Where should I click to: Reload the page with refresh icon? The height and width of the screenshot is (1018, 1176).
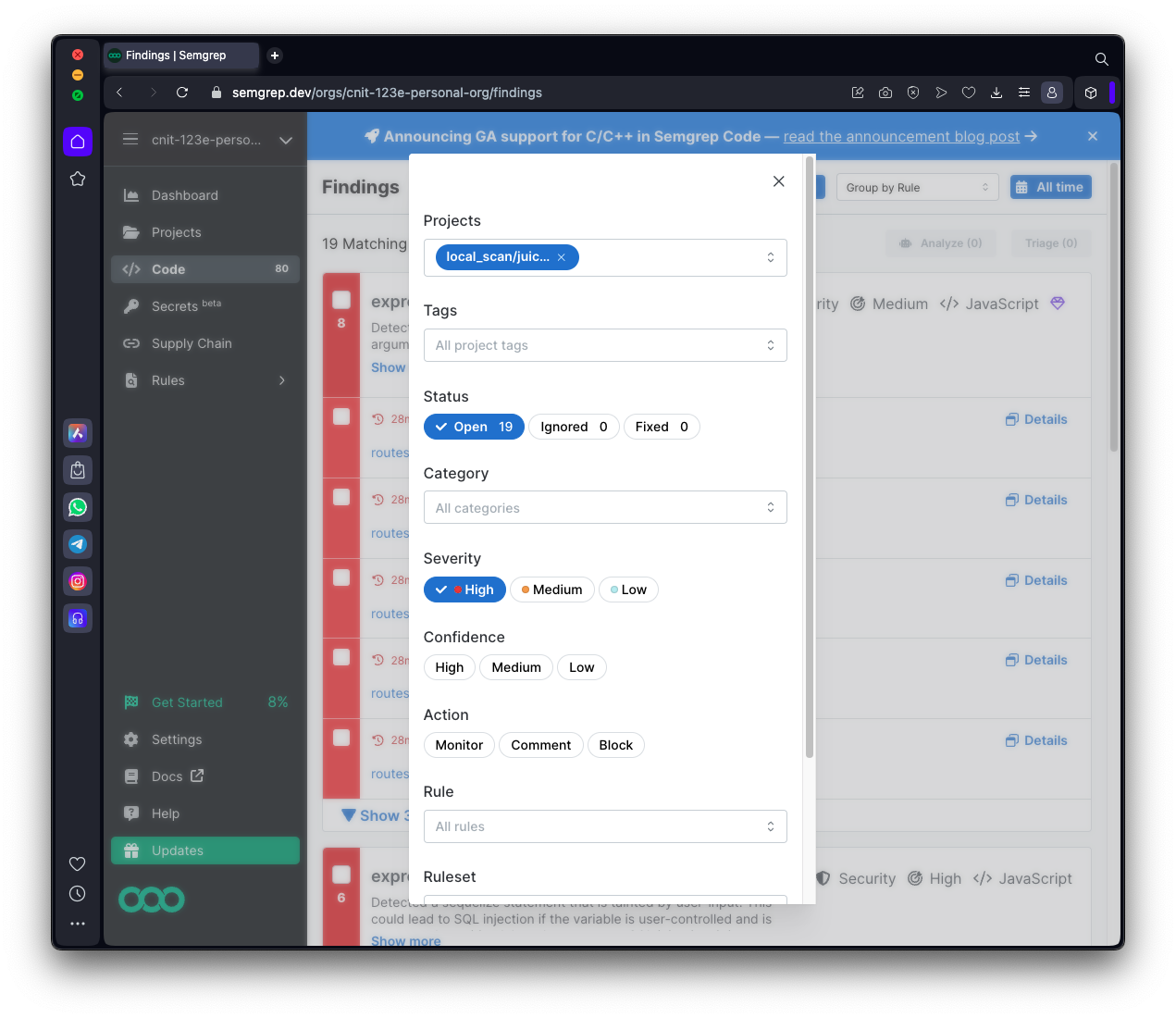click(x=182, y=93)
